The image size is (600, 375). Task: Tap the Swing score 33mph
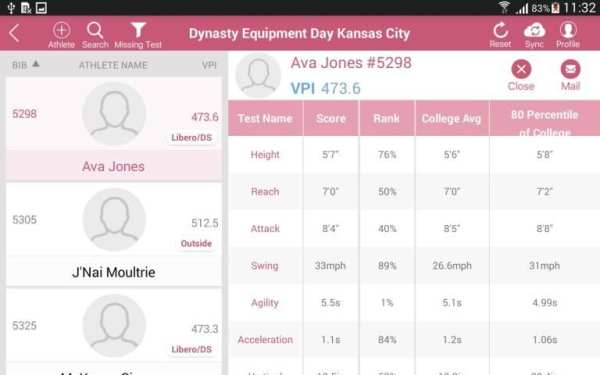[x=330, y=266]
